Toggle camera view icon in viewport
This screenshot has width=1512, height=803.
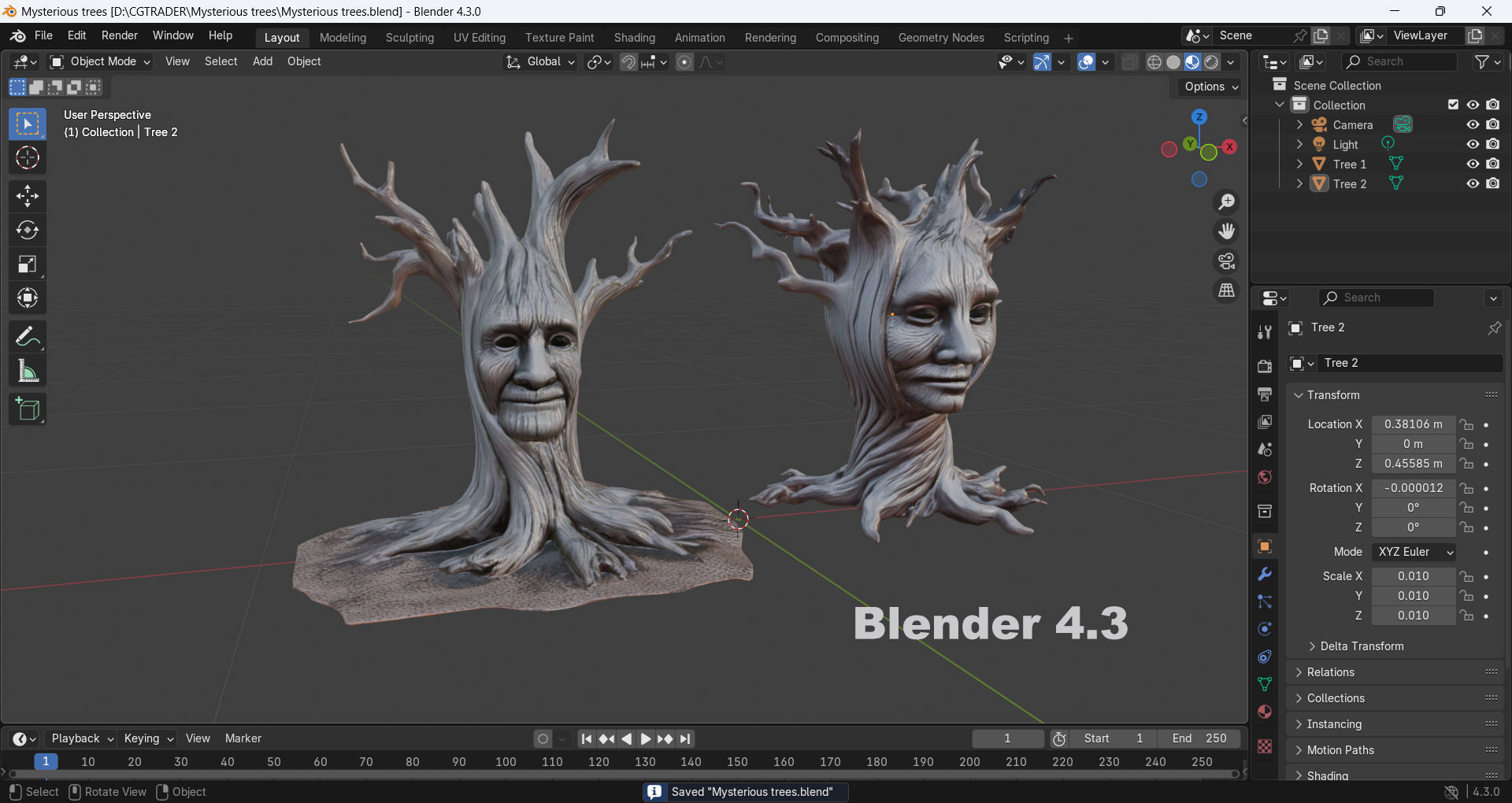click(x=1226, y=261)
